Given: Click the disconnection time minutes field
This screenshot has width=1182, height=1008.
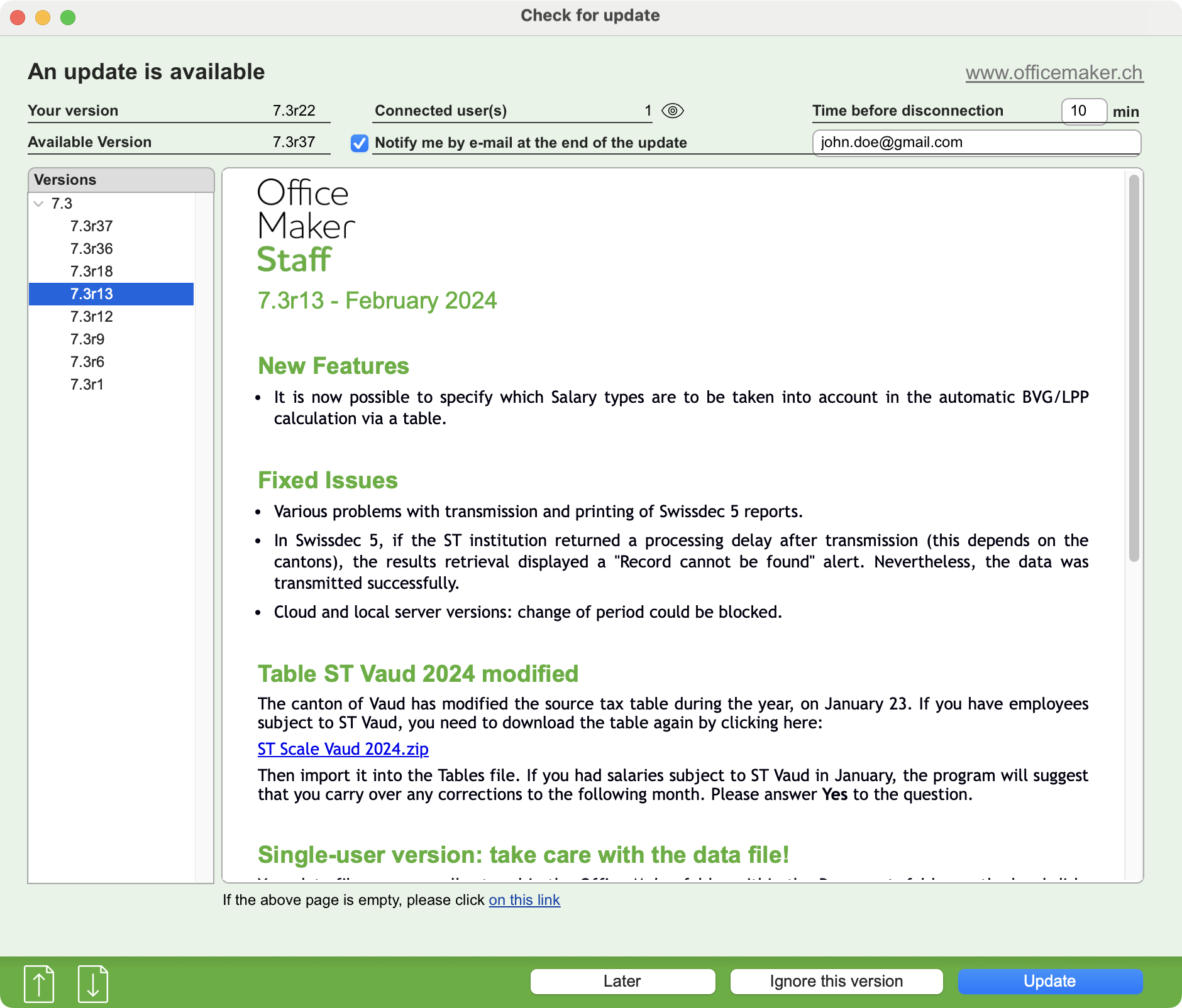Looking at the screenshot, I should (1084, 111).
